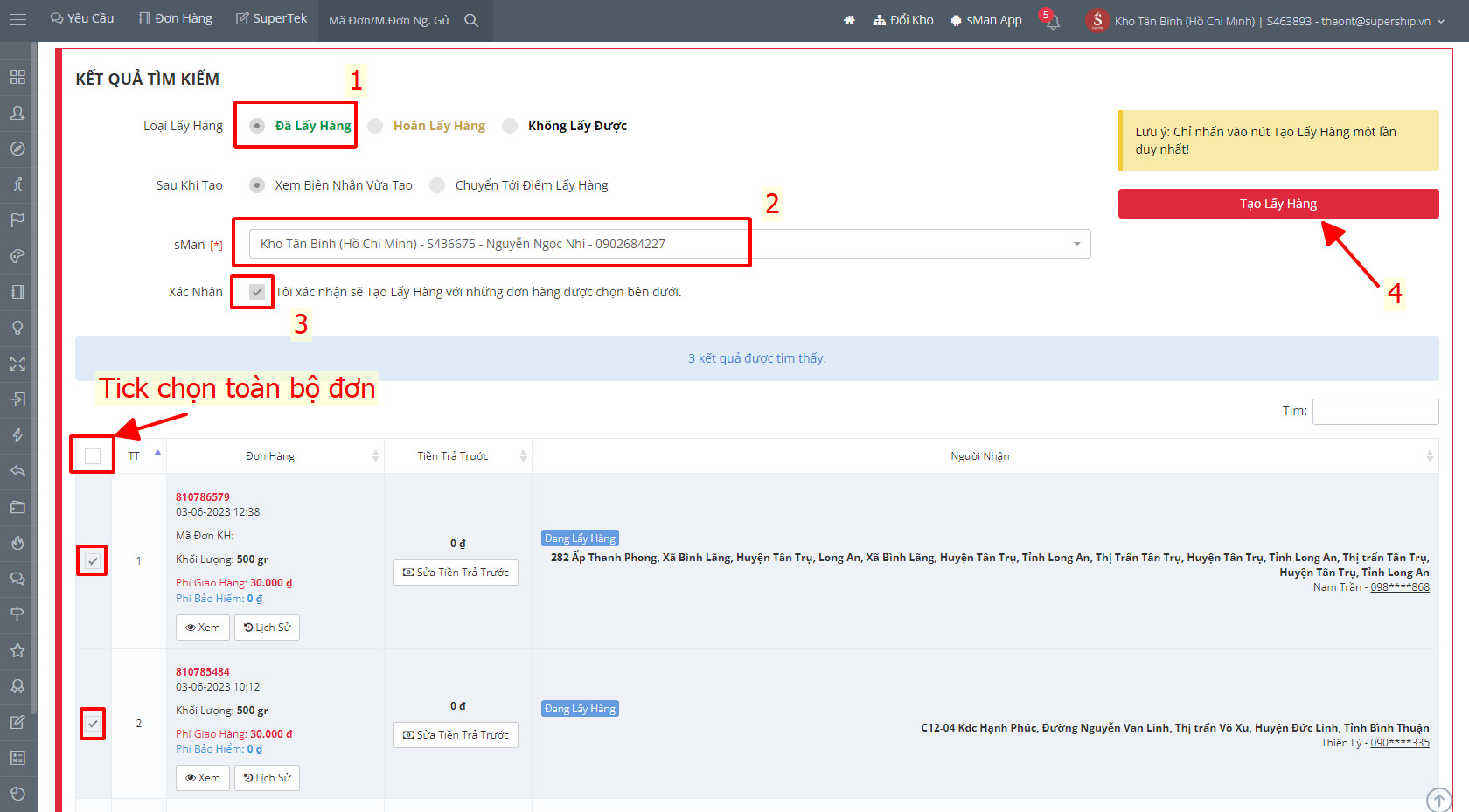1469x812 pixels.
Task: Open the pie chart icon in sidebar
Action: pos(17,794)
